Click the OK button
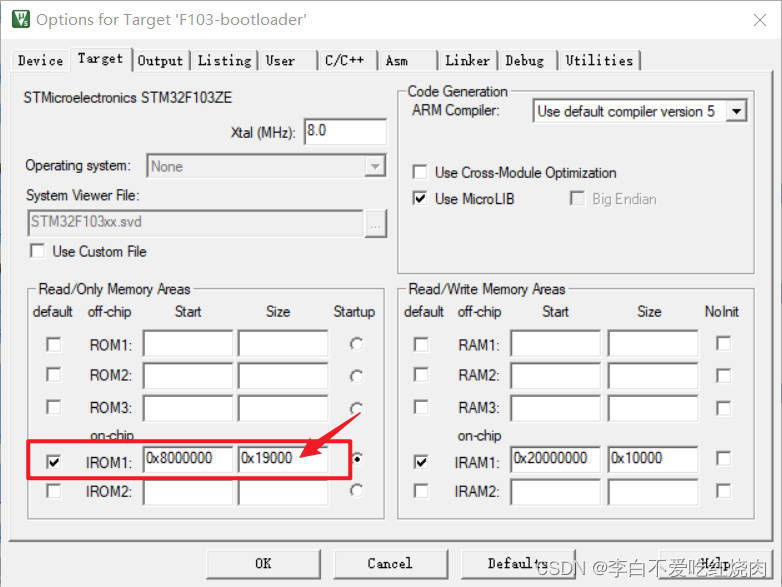Image resolution: width=782 pixels, height=587 pixels. 263,564
